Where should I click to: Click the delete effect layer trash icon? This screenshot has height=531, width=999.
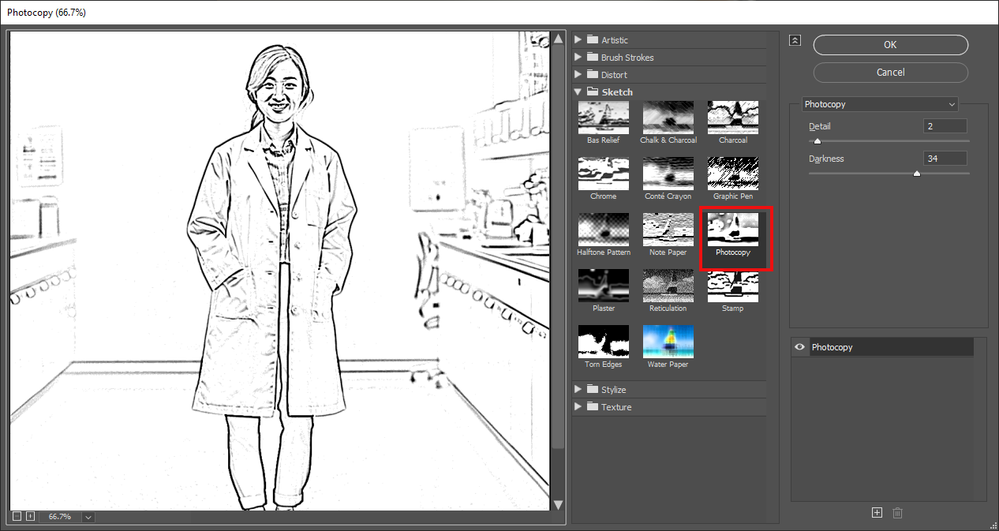coord(897,513)
